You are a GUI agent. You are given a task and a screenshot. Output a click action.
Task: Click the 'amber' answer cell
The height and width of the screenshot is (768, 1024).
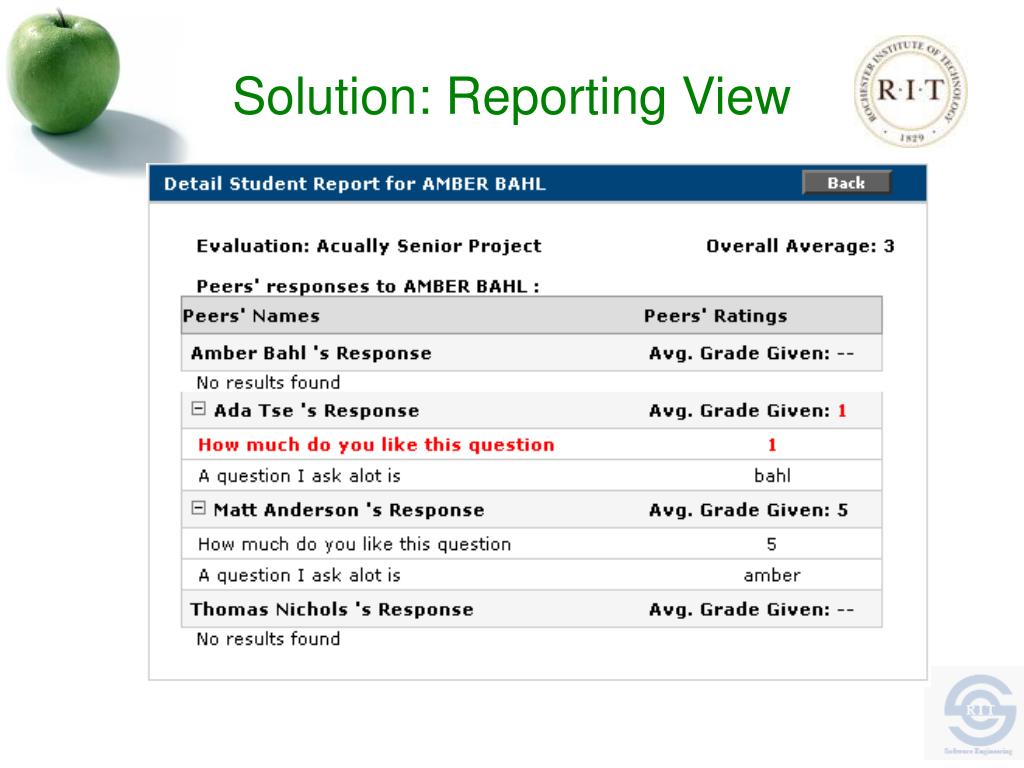pos(772,575)
